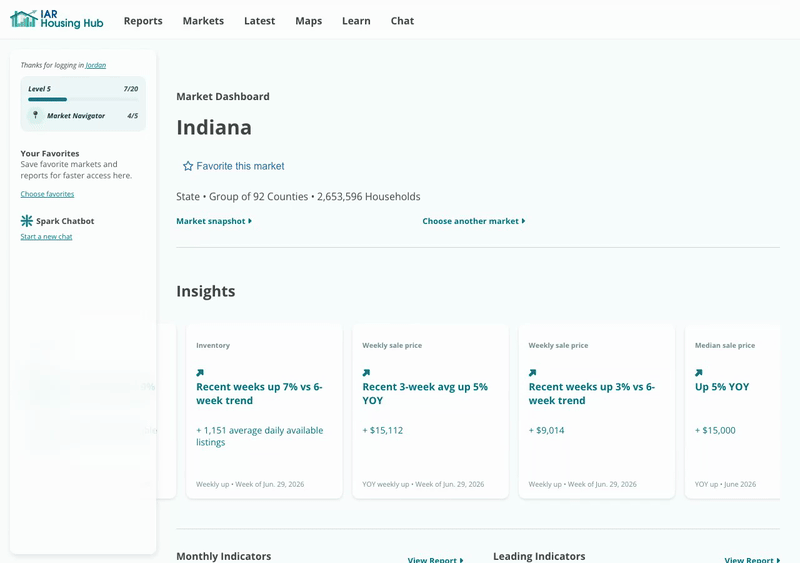Click the up arrow icon on Inventory card
The width and height of the screenshot is (800, 563).
[x=200, y=373]
